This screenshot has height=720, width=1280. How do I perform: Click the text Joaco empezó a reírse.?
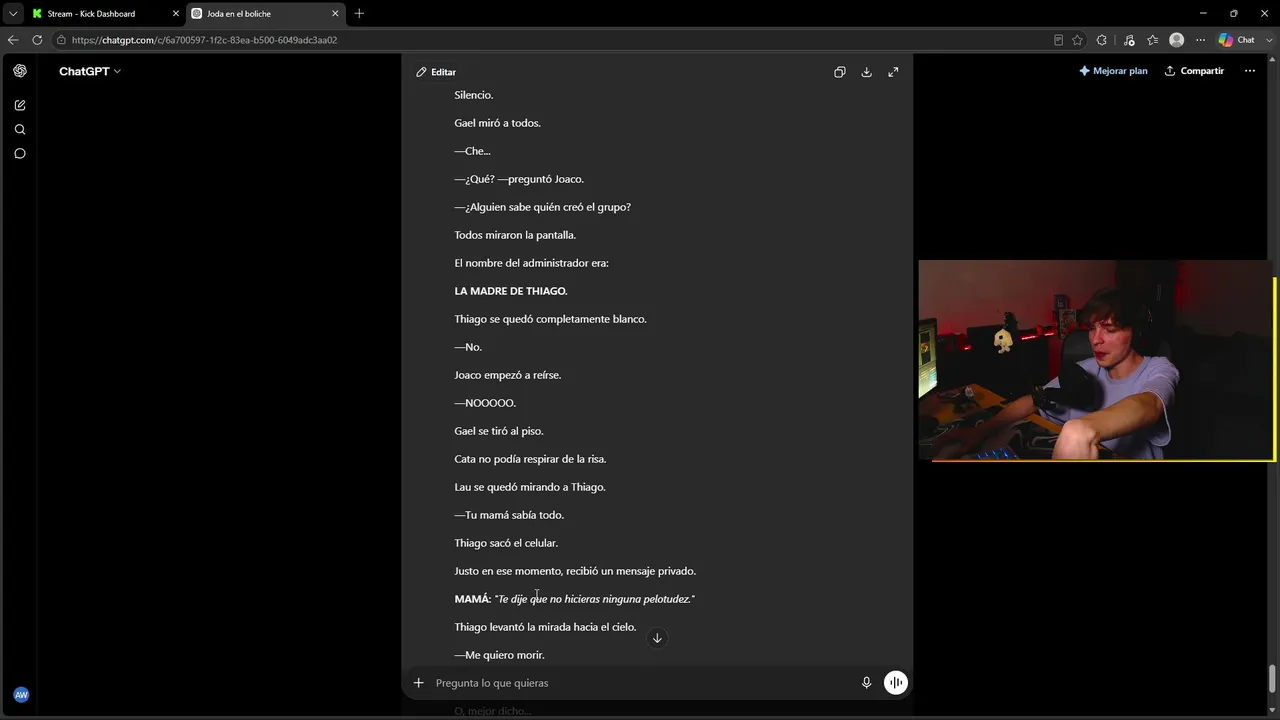pos(508,375)
